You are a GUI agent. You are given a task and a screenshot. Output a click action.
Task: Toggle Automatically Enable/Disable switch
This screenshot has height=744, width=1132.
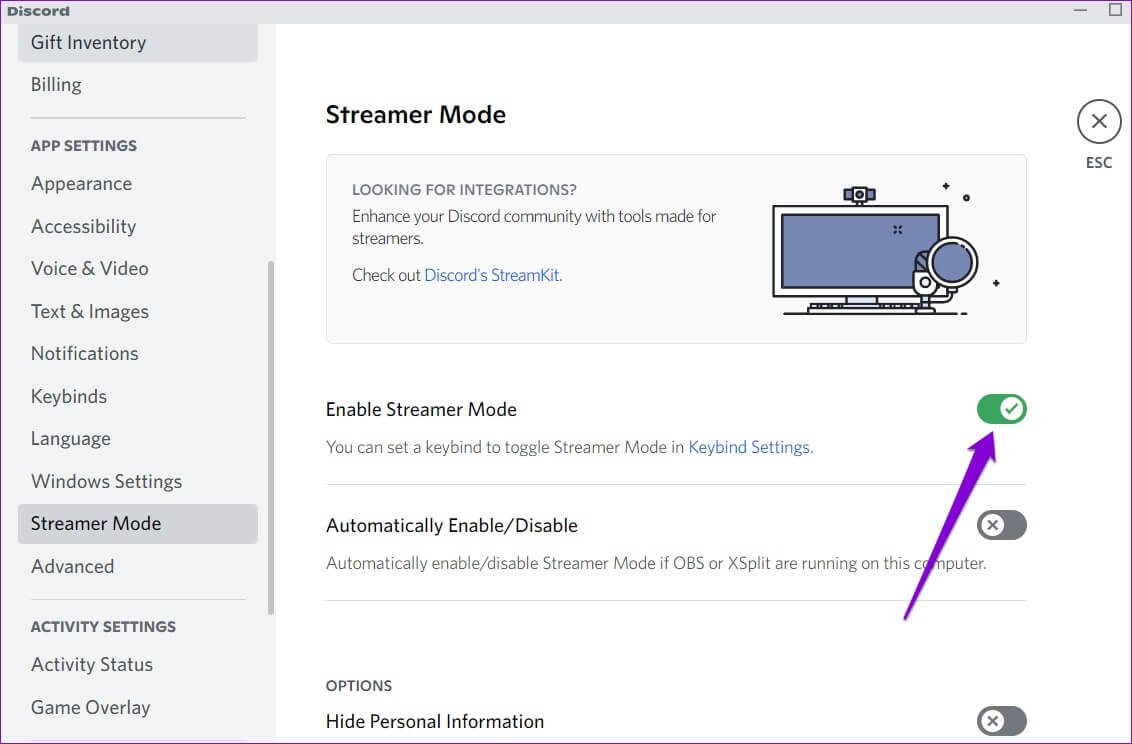pyautogui.click(x=1001, y=525)
